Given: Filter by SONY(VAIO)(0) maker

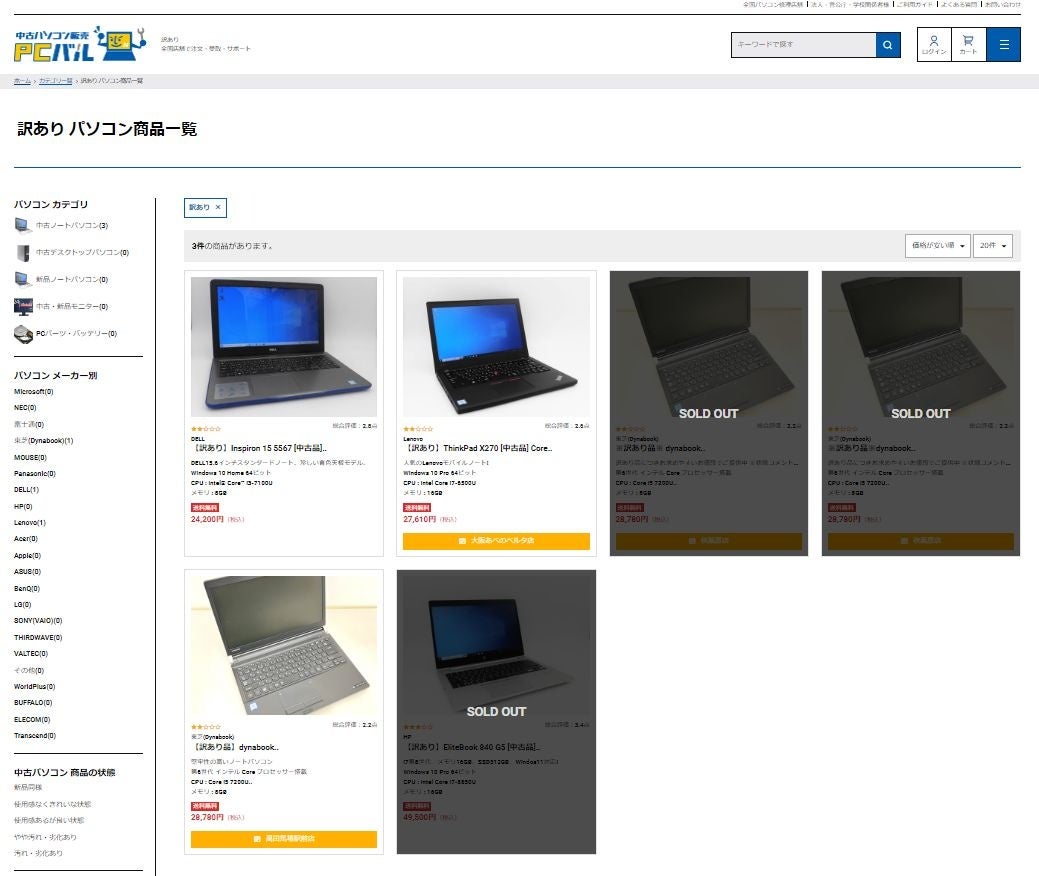Looking at the screenshot, I should [38, 621].
